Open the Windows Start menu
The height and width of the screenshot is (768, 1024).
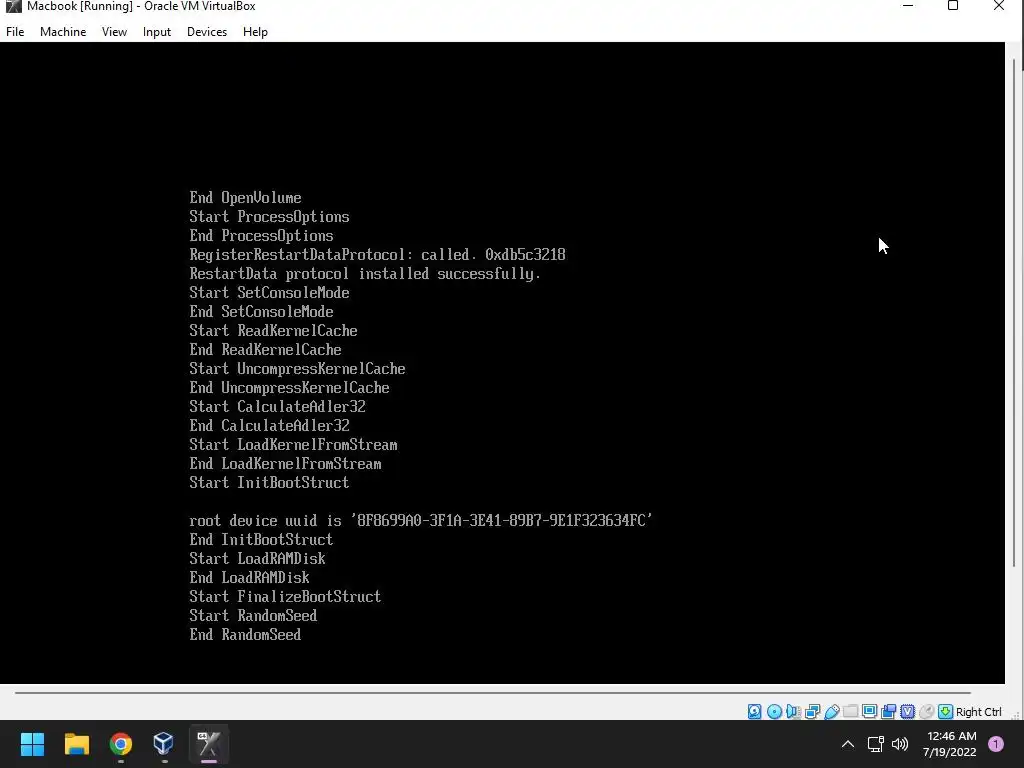(33, 744)
